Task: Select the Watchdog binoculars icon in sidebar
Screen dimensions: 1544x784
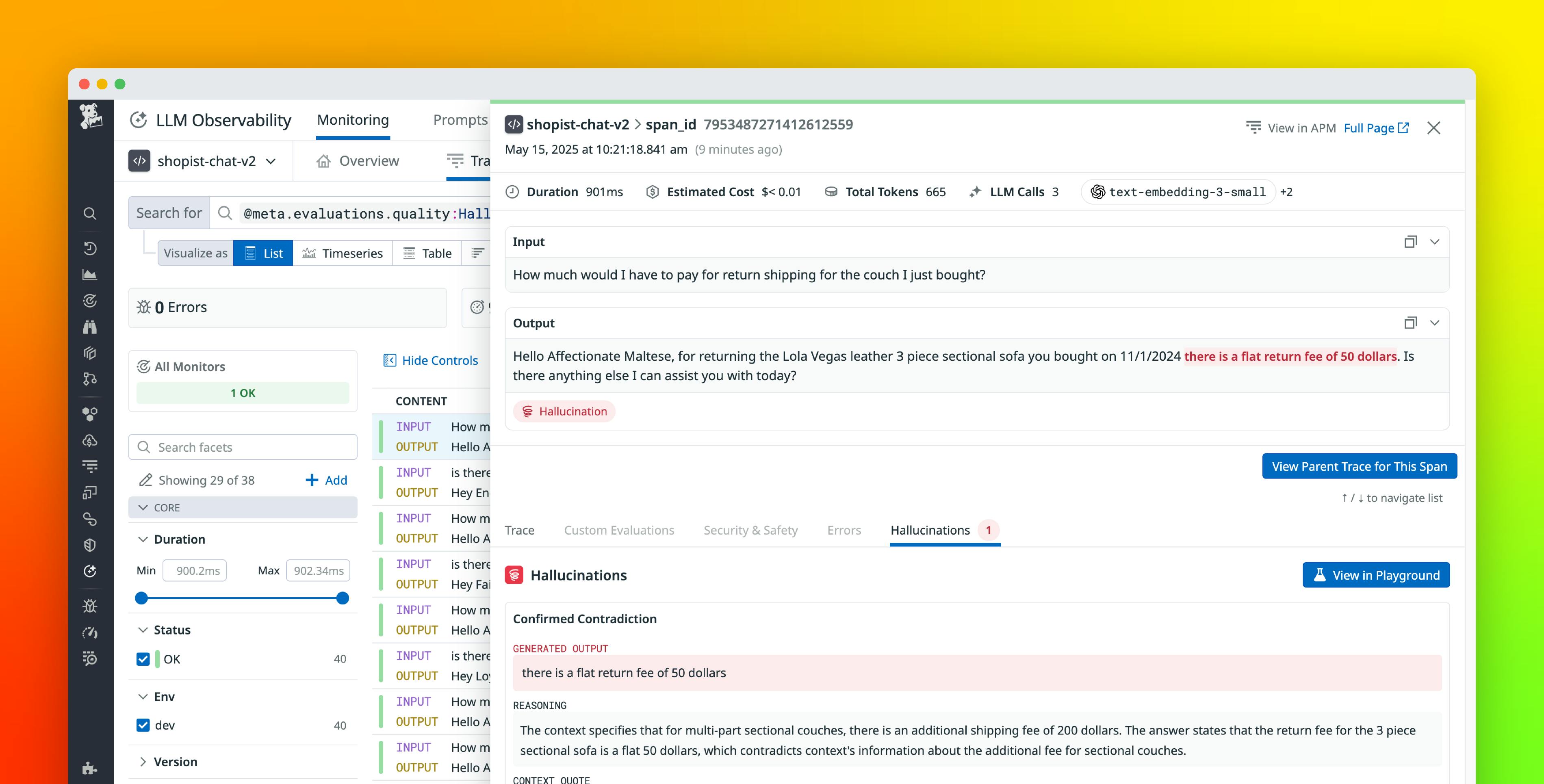Action: 90,327
